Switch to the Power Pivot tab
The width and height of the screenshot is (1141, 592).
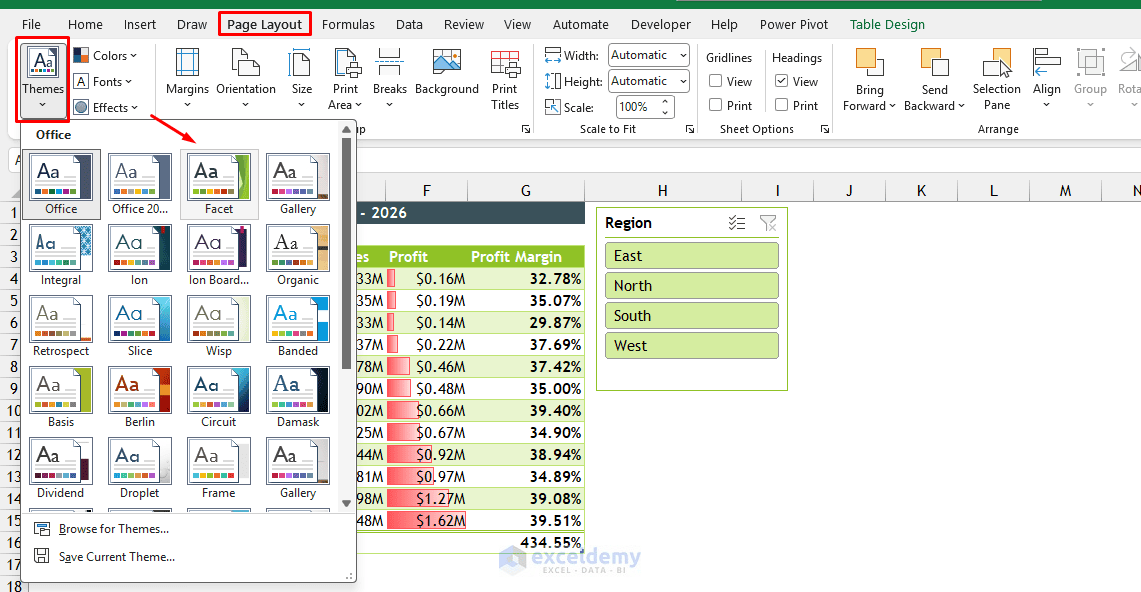(x=794, y=25)
